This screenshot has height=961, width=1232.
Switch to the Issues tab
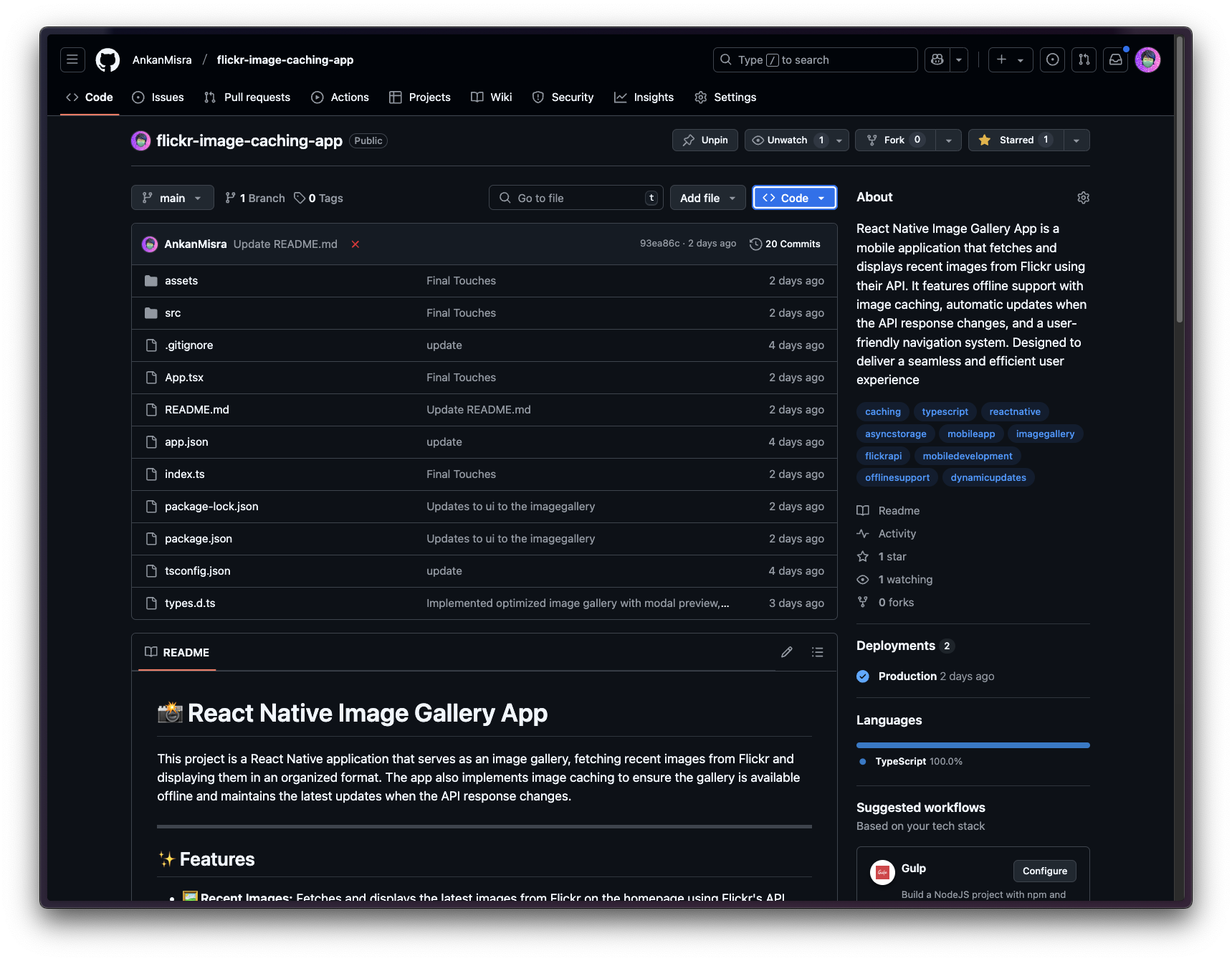pyautogui.click(x=158, y=97)
